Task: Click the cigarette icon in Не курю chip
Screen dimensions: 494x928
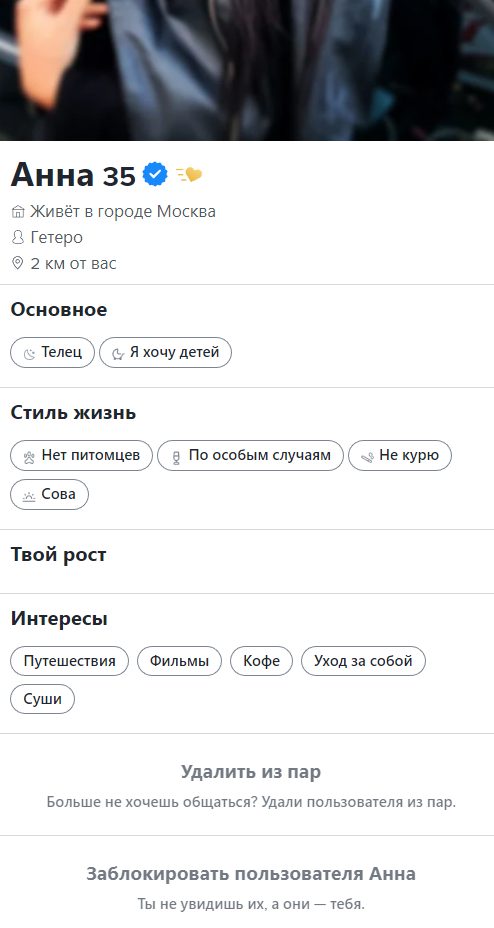Action: tap(367, 457)
